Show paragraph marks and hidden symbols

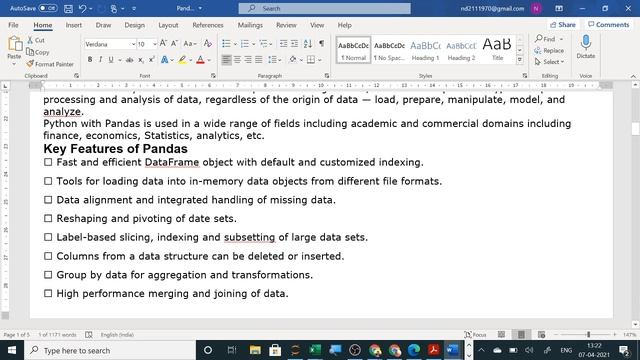[322, 44]
